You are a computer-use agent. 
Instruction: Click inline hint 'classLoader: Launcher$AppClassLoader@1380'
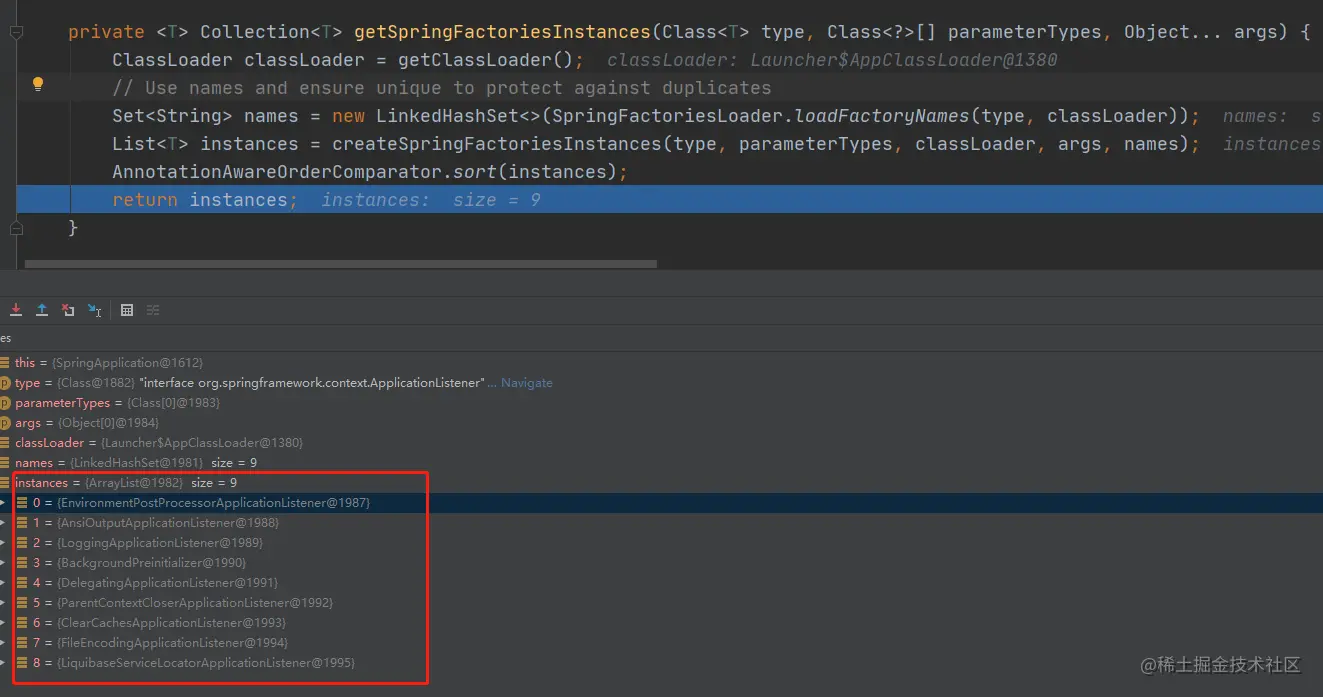(x=832, y=60)
